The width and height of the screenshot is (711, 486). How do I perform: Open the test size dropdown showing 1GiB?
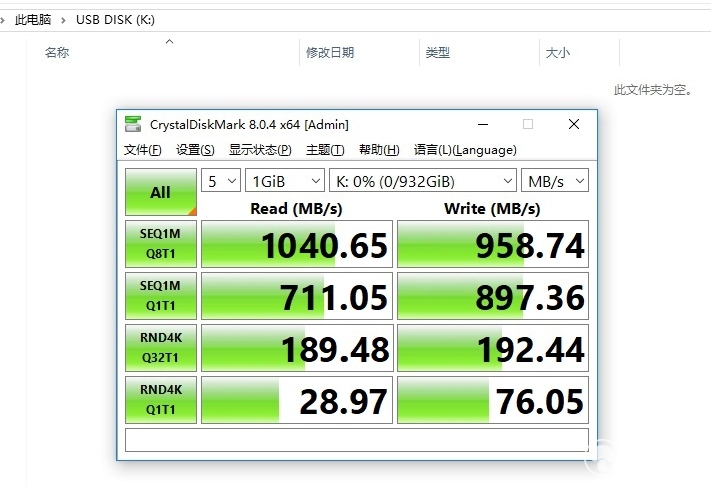[285, 181]
